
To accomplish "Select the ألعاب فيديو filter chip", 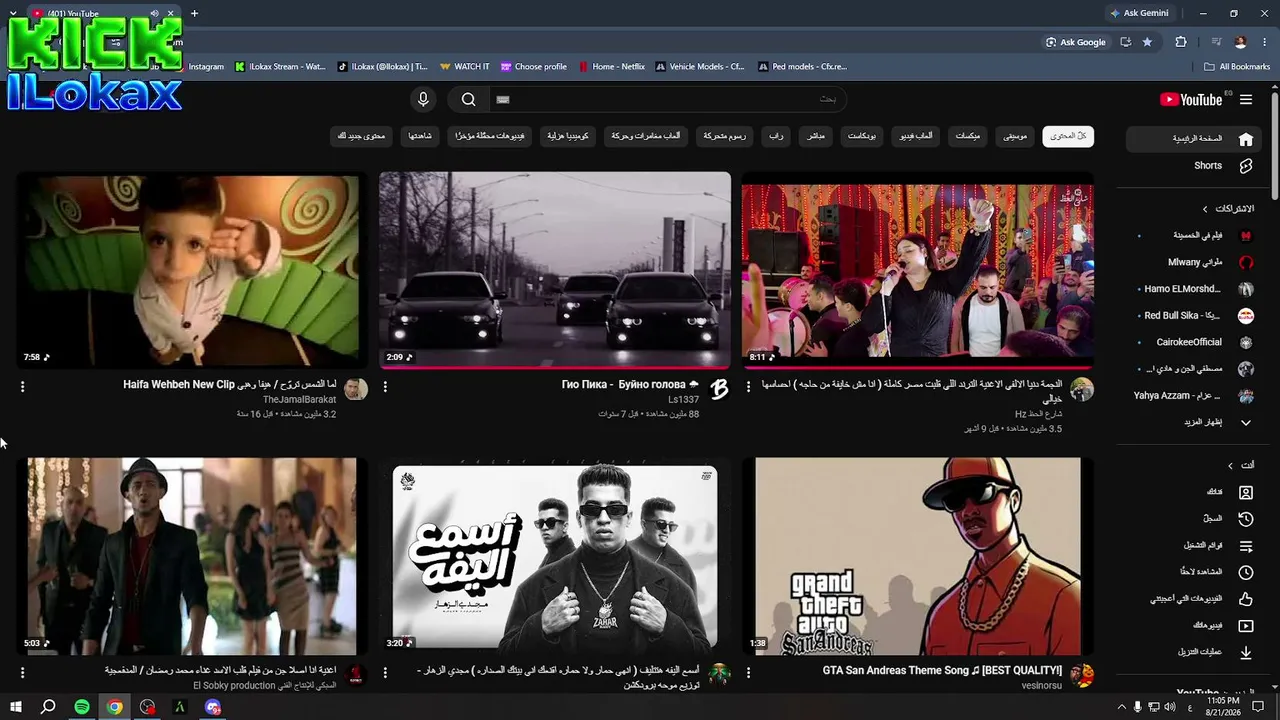I will (x=916, y=136).
